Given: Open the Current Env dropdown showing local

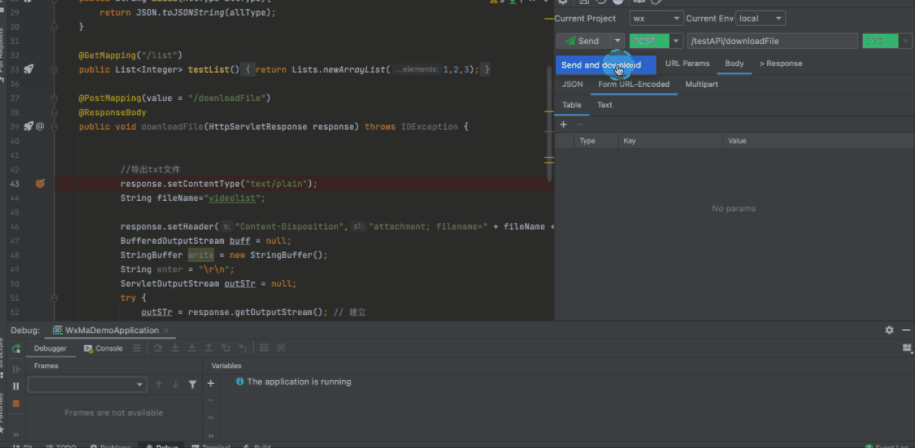Looking at the screenshot, I should point(760,18).
